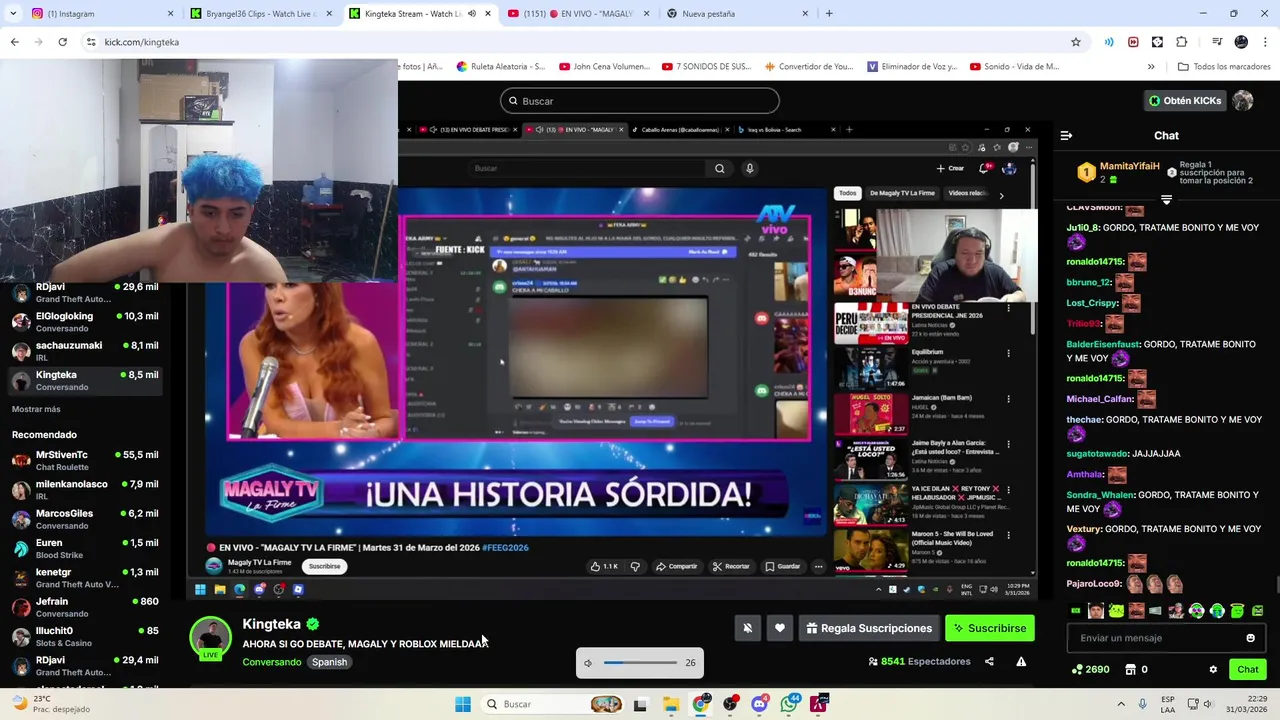Open the share icon beside Espectadores
1280x720 pixels.
989,661
